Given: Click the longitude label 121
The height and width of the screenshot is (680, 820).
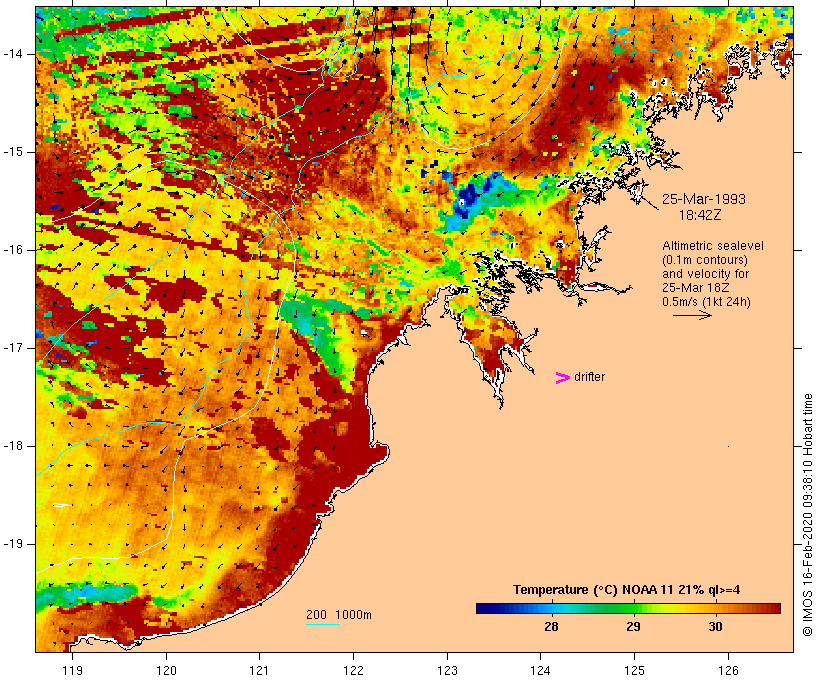Looking at the screenshot, I should click(x=259, y=670).
